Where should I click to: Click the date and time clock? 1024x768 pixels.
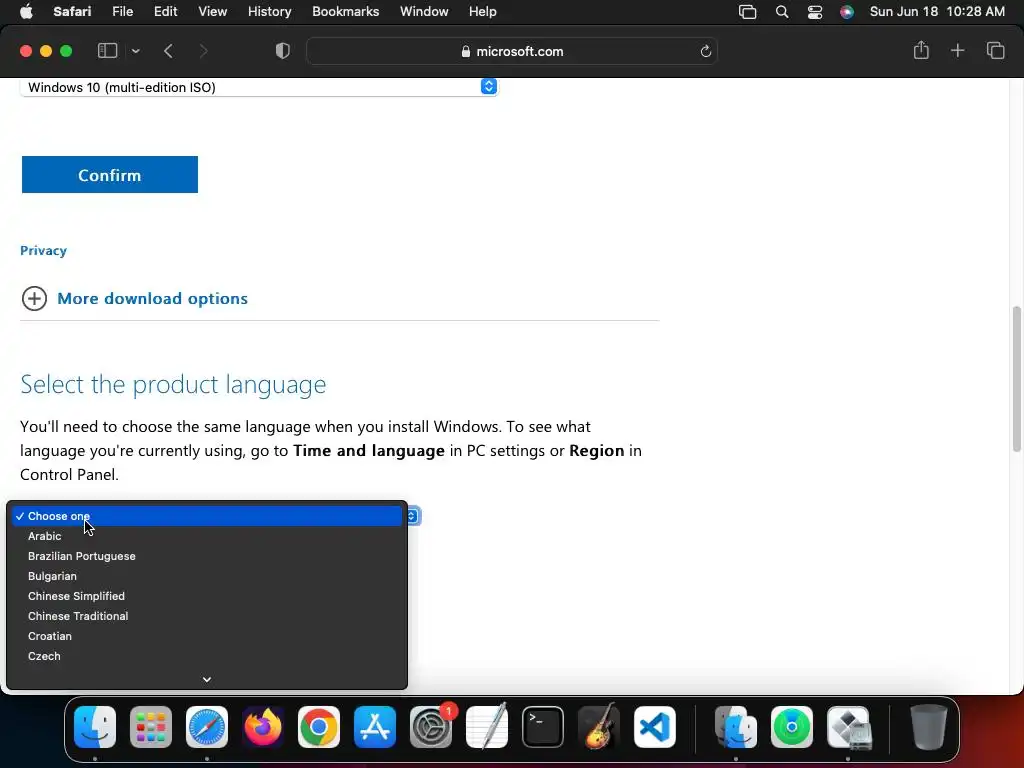click(936, 12)
